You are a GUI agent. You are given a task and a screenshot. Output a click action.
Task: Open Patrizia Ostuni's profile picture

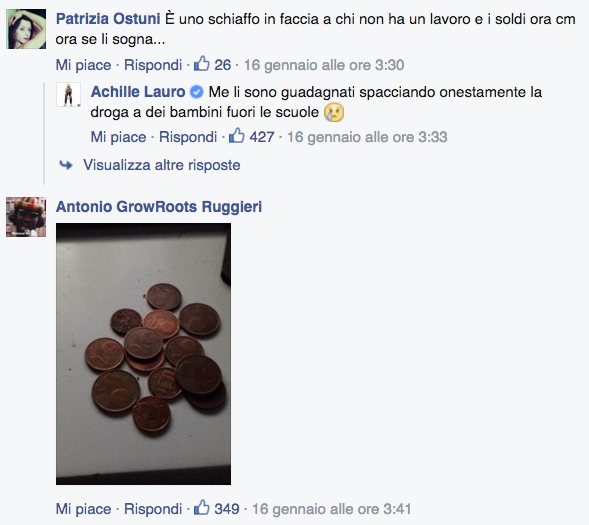(x=26, y=29)
